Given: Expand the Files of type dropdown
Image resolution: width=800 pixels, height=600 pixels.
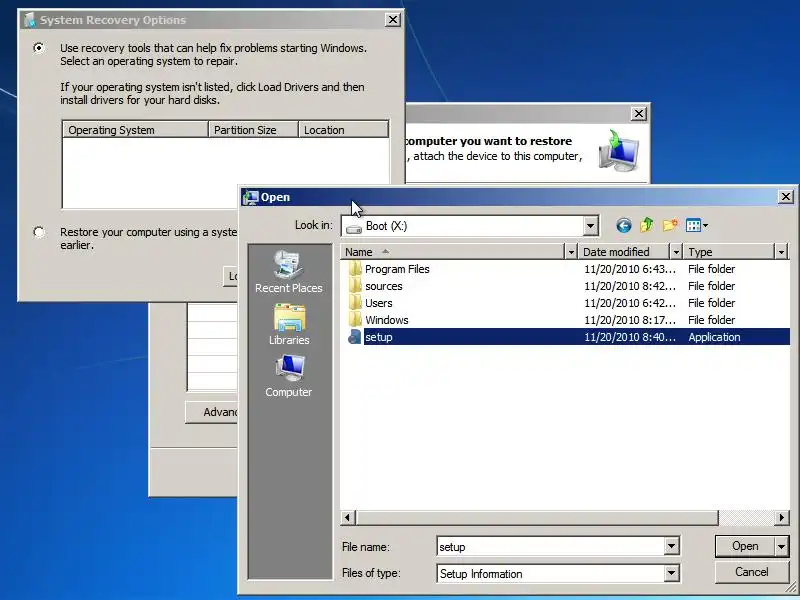Looking at the screenshot, I should (671, 573).
